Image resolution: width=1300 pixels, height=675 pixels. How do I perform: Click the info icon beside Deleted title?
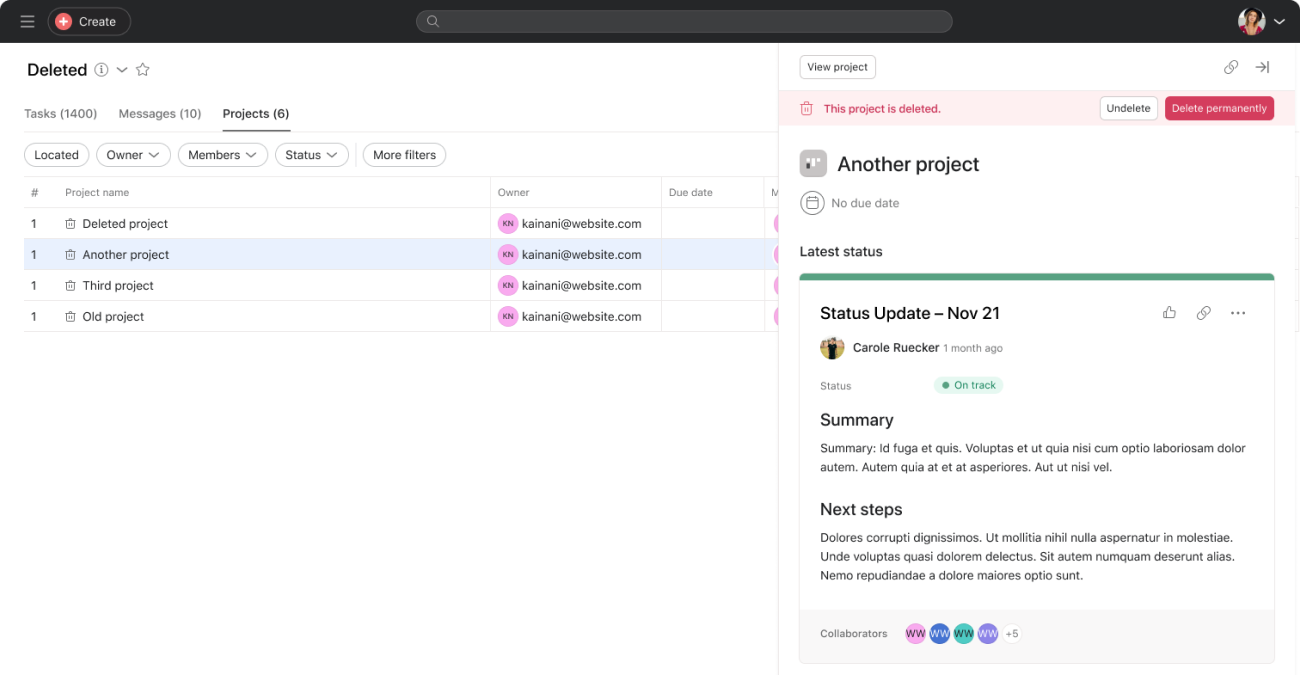point(101,70)
